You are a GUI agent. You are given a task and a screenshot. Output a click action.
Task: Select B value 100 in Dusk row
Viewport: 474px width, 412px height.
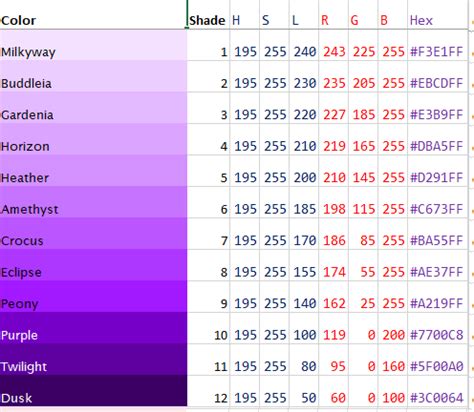click(x=393, y=390)
